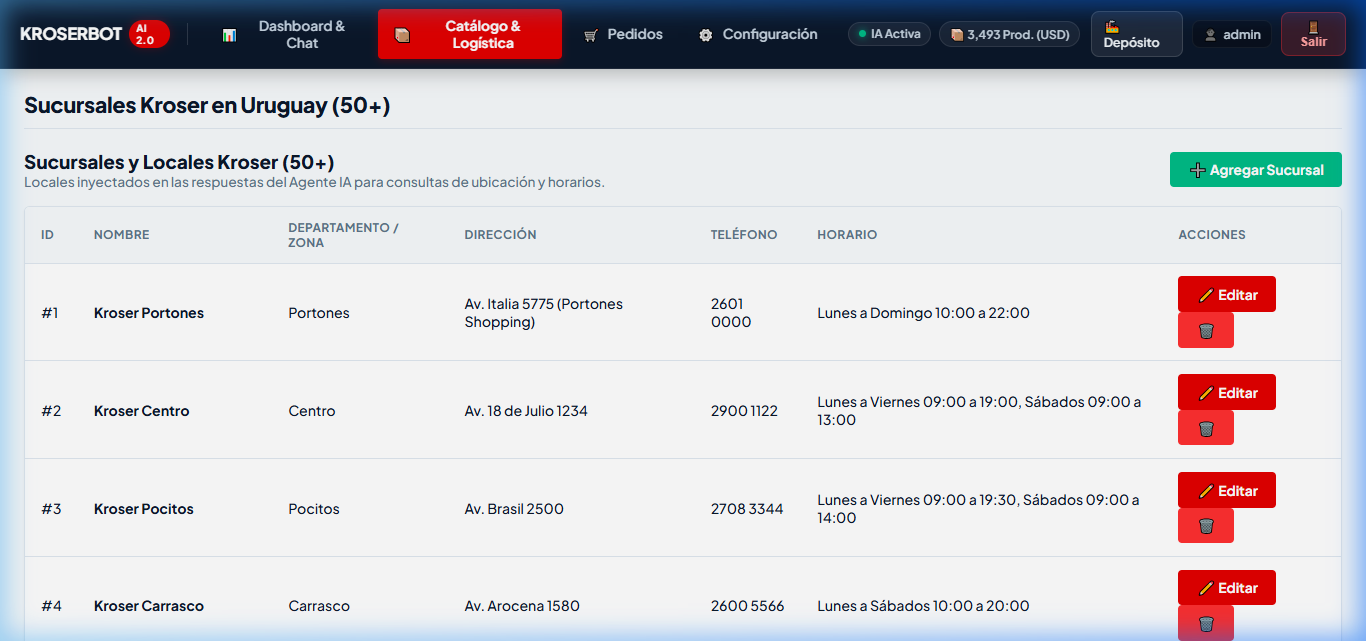Edit the Kroser Centro branch
This screenshot has height=641, width=1366.
pyautogui.click(x=1227, y=392)
